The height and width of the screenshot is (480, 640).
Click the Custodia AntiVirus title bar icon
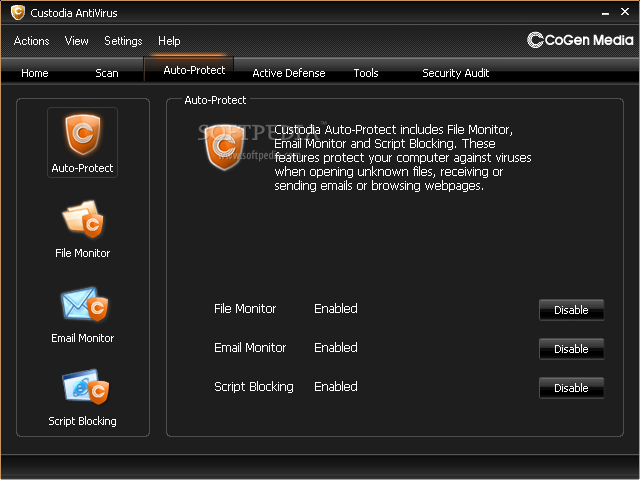click(17, 13)
